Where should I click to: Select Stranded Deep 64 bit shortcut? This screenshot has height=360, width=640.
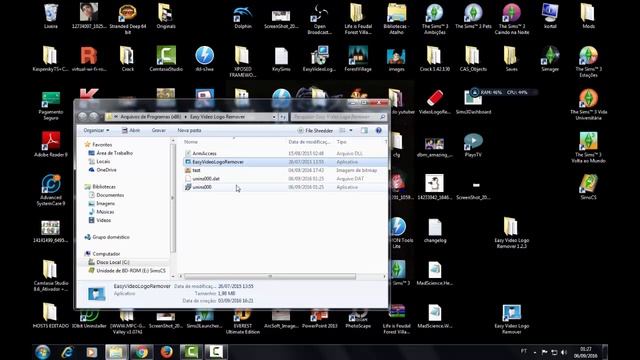[x=128, y=19]
